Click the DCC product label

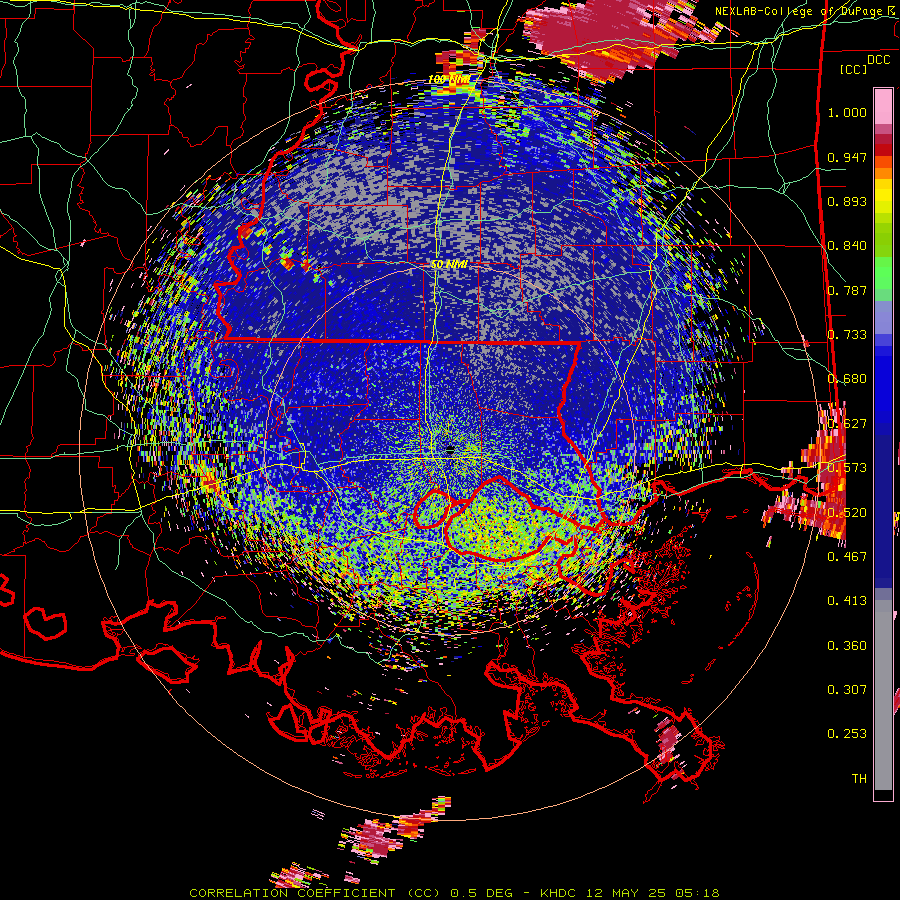click(878, 59)
